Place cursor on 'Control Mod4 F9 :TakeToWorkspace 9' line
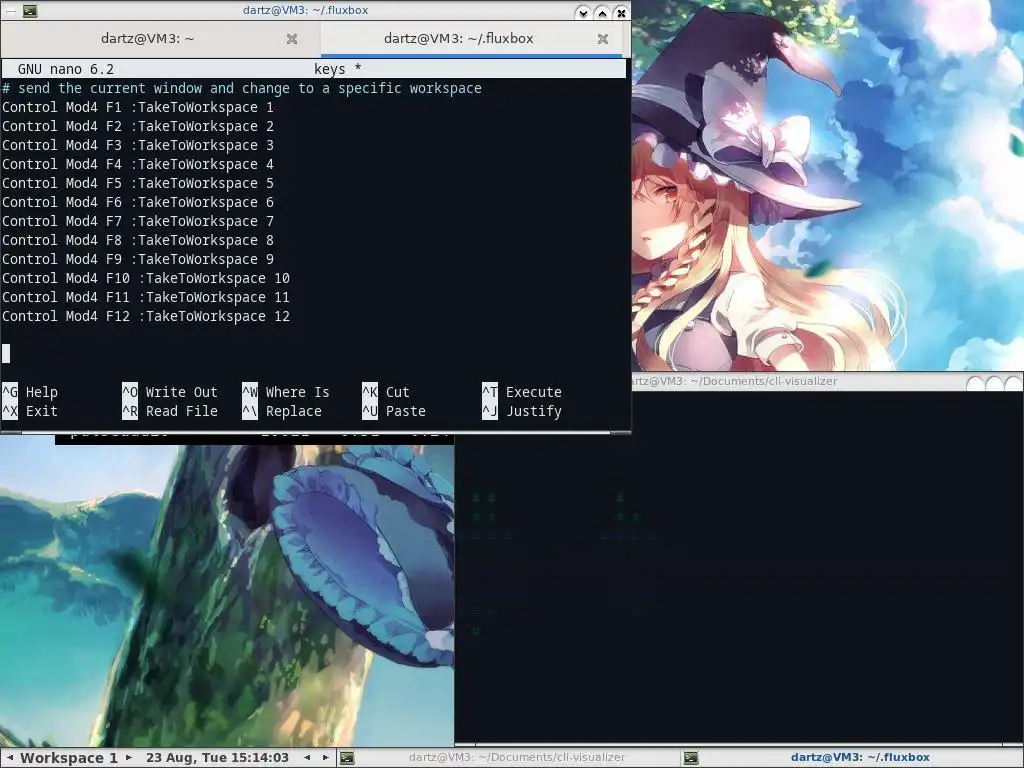The image size is (1024, 768). tap(138, 259)
